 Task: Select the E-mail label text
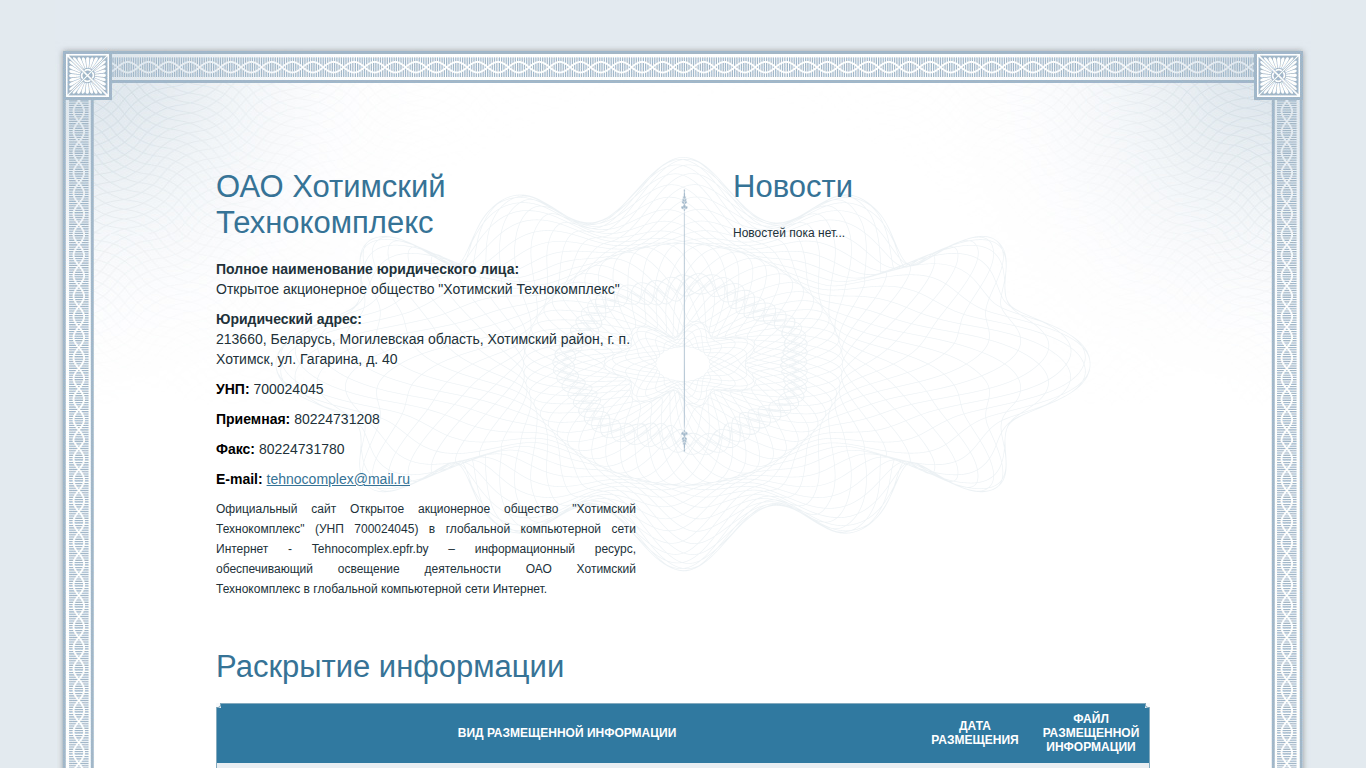pos(239,479)
